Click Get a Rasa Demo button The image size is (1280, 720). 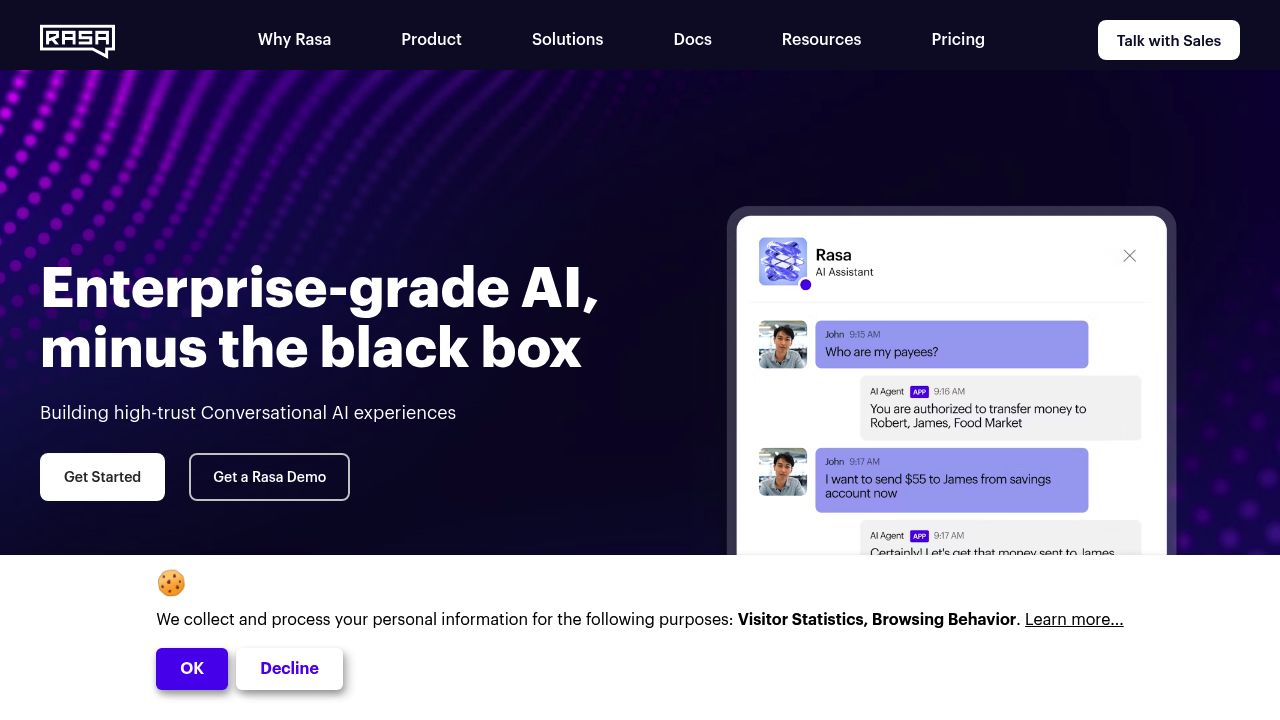click(x=269, y=477)
